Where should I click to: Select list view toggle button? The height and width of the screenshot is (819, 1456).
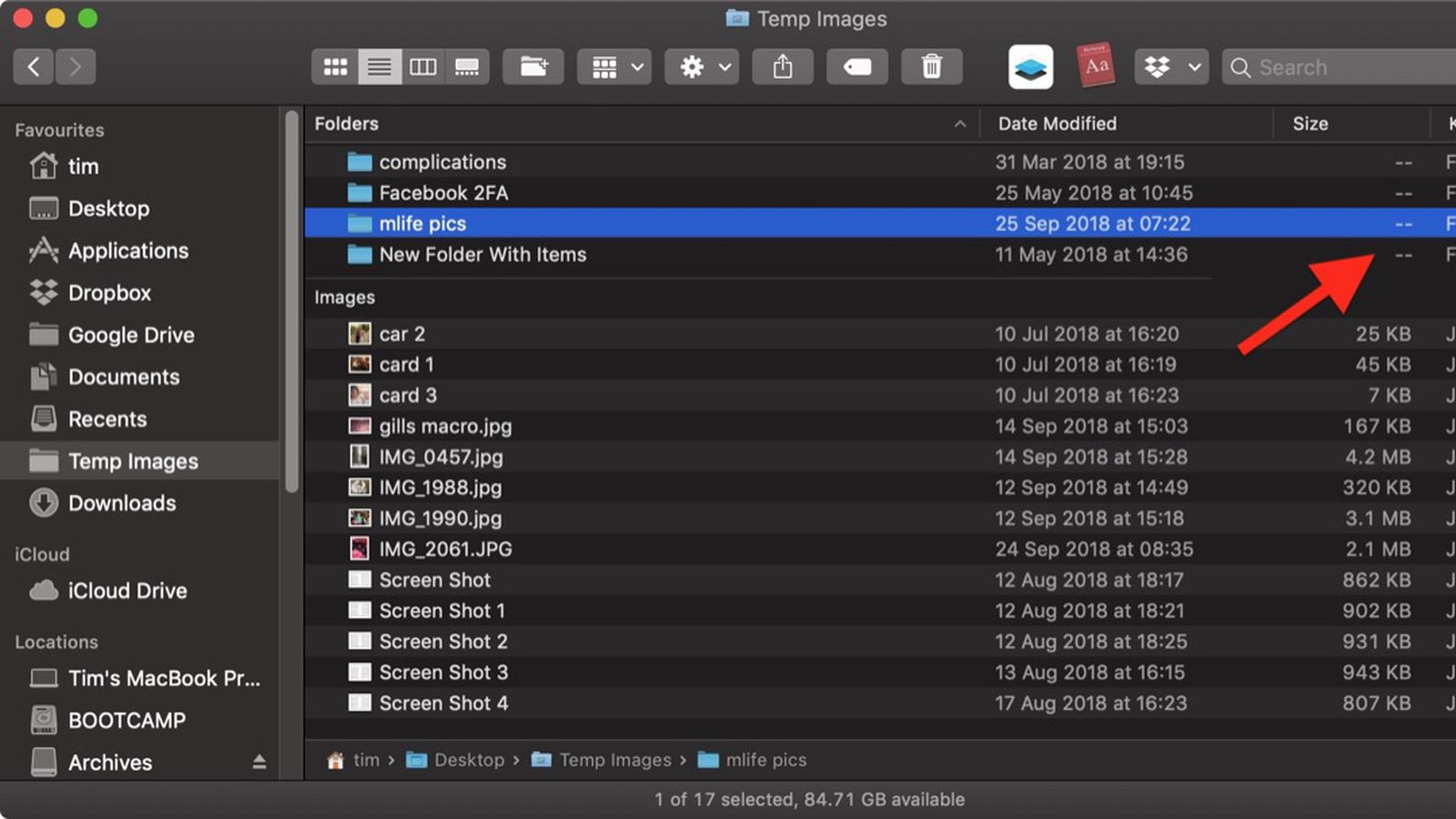coord(379,67)
